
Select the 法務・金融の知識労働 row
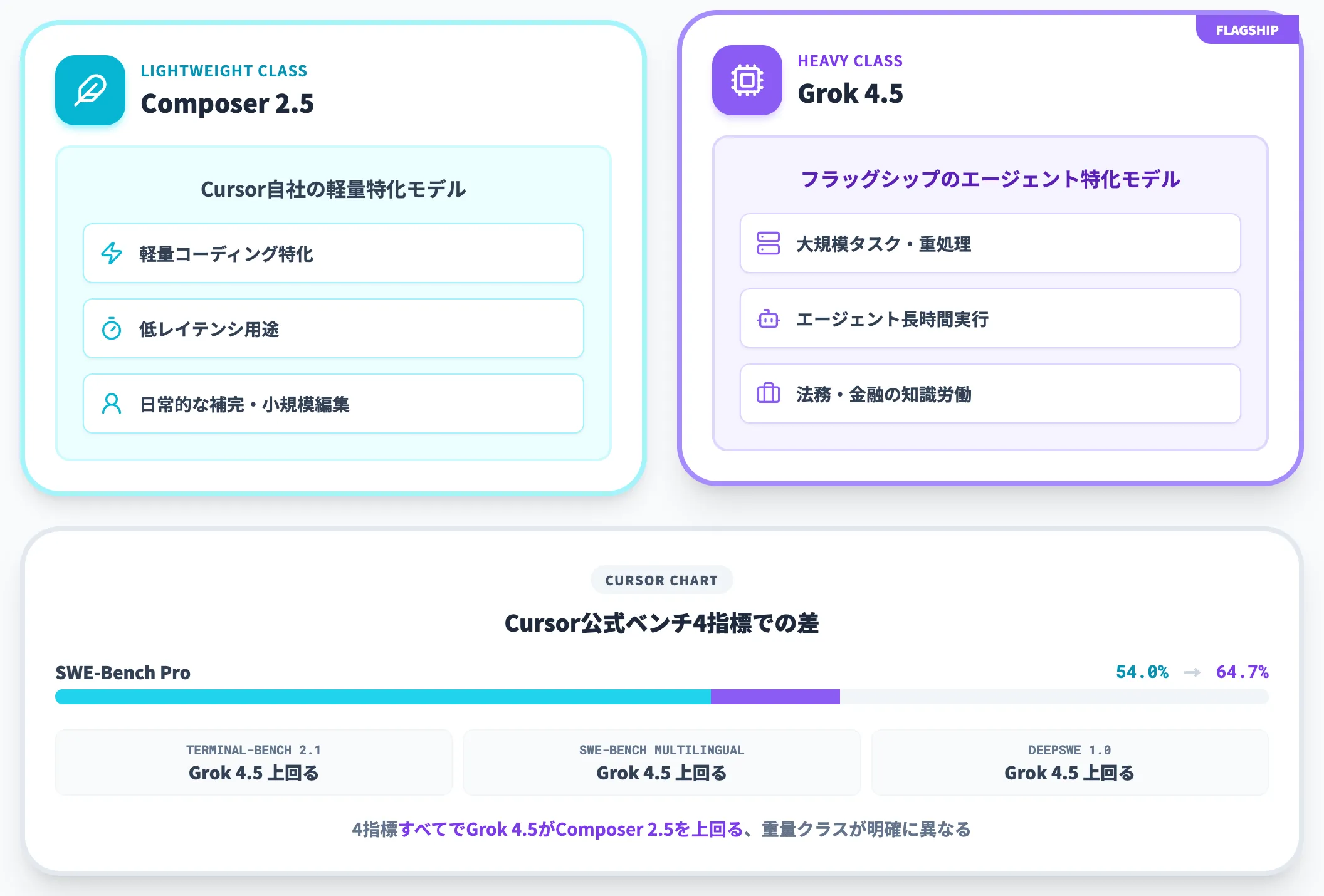[990, 393]
